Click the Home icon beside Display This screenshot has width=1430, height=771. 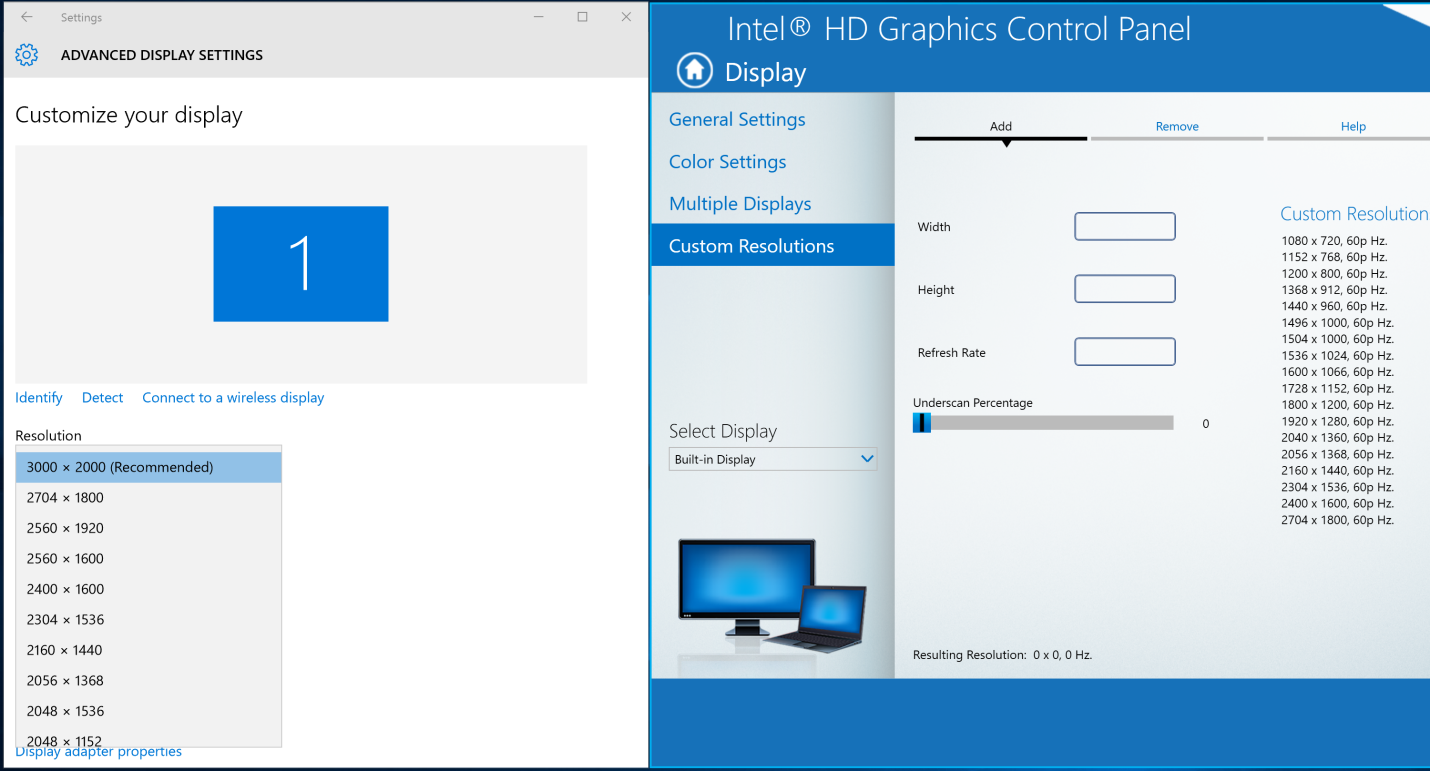click(695, 71)
